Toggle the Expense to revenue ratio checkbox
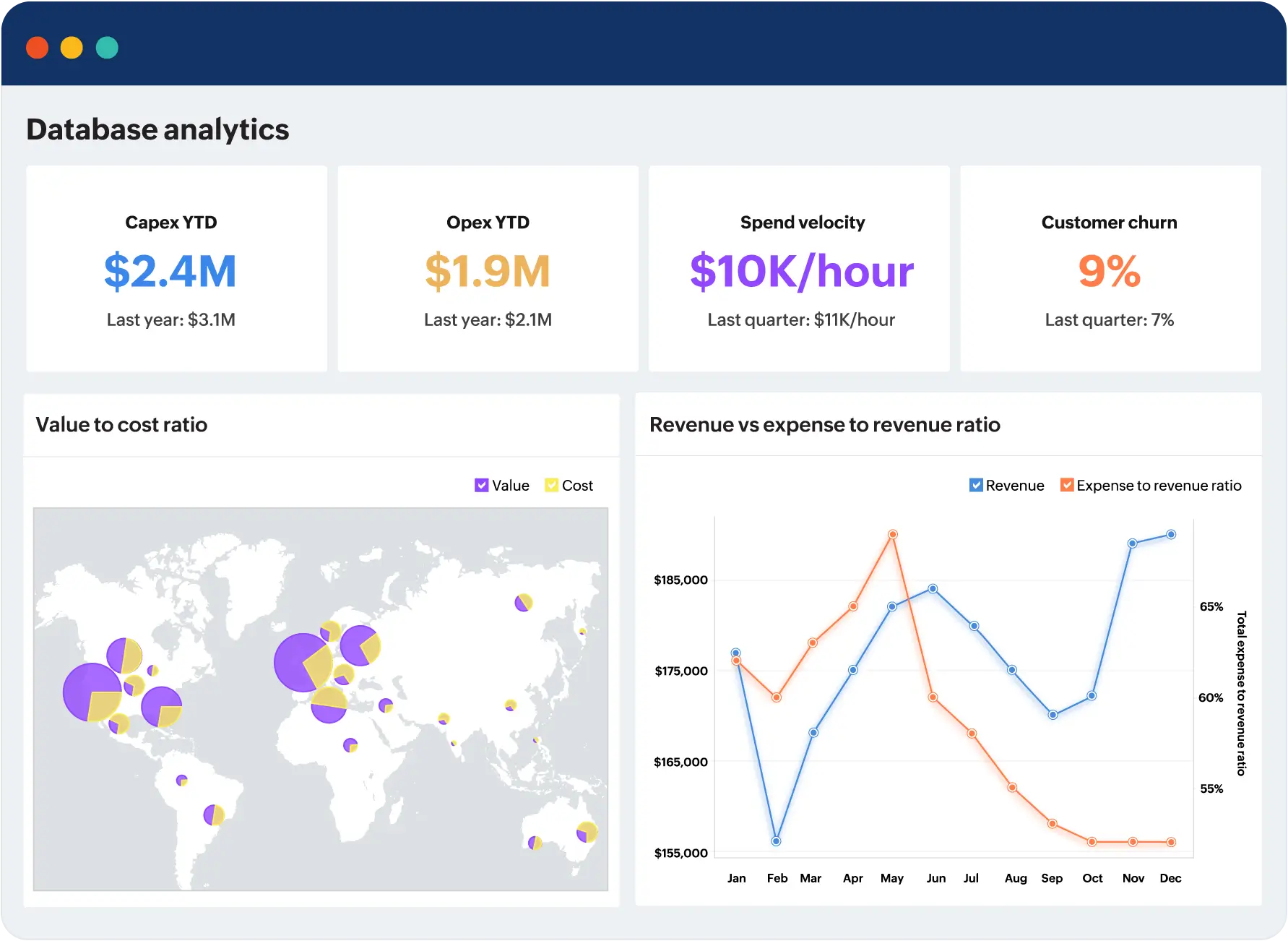Image resolution: width=1288 pixels, height=941 pixels. 1066,485
